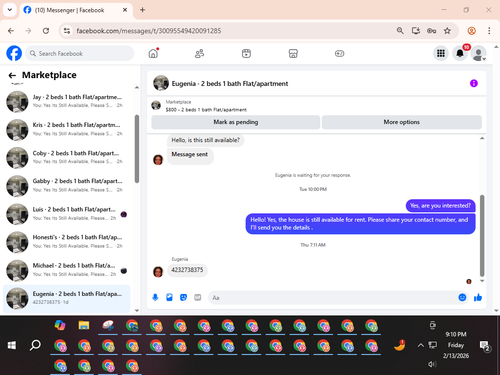Open Windows Start menu
Screen dimensions: 500x375
12,345
